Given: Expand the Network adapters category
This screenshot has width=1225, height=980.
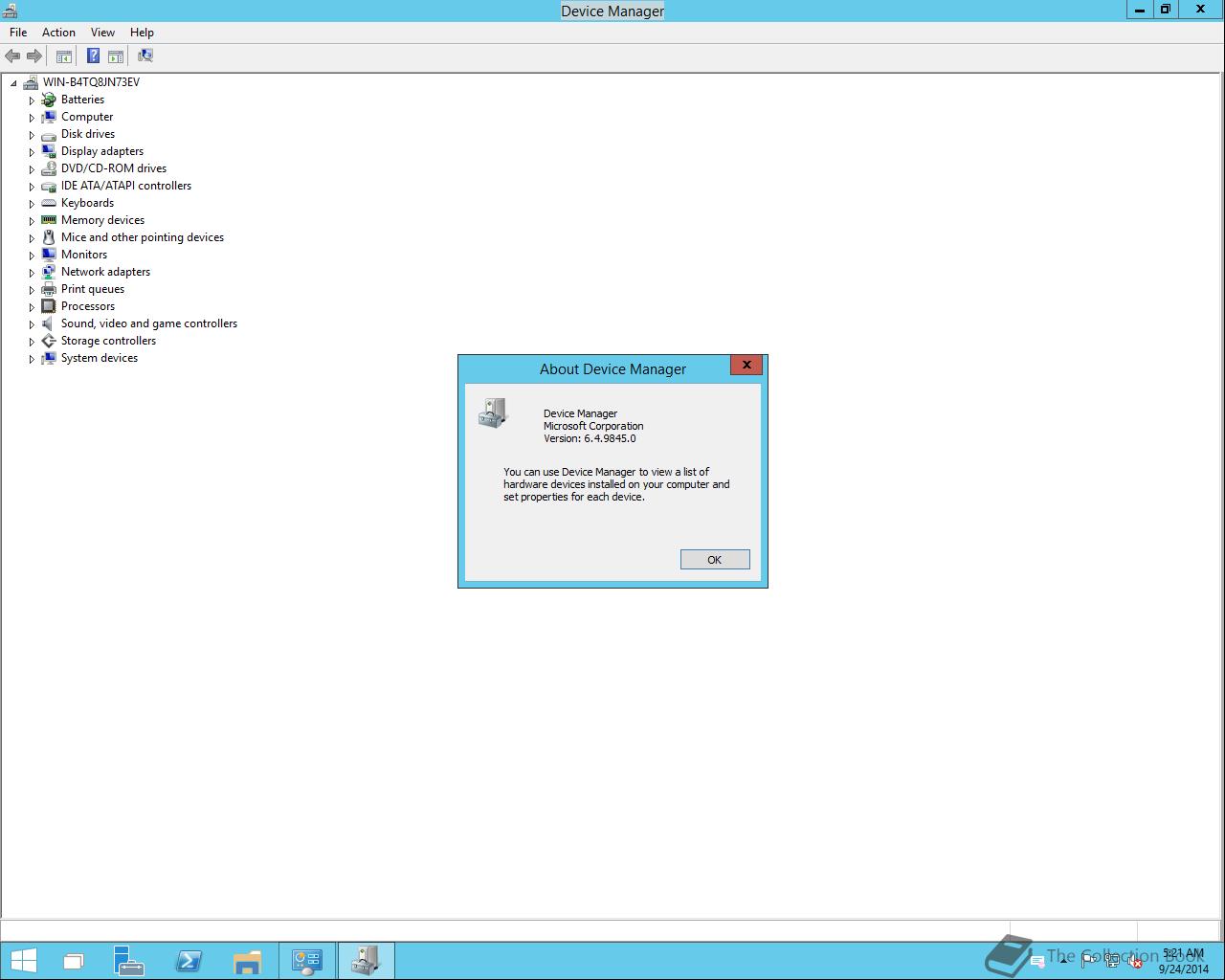Looking at the screenshot, I should 32,273.
